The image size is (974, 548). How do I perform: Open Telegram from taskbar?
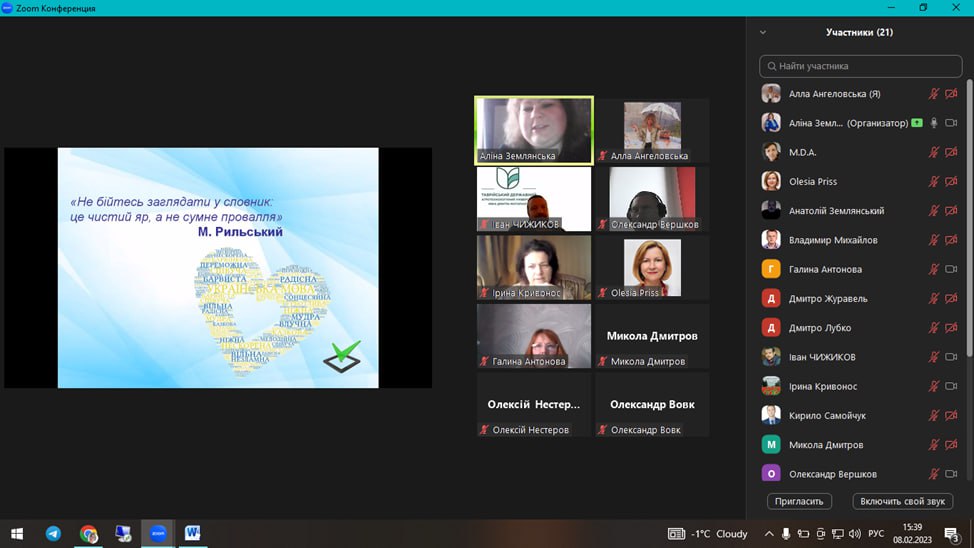coord(53,534)
